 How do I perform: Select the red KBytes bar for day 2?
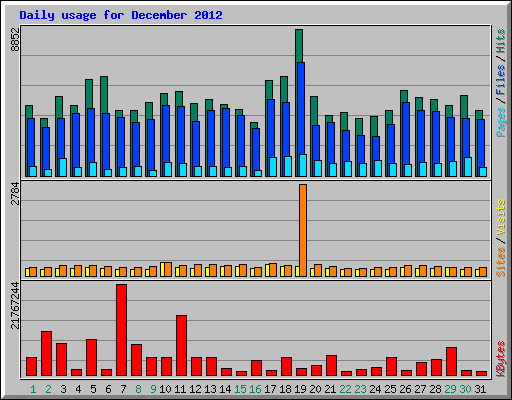coord(46,354)
